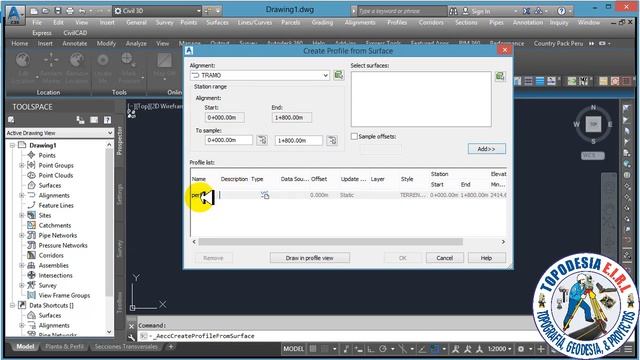640x360 pixels.
Task: Select Catchments in the Prospector tree
Action: click(55, 225)
